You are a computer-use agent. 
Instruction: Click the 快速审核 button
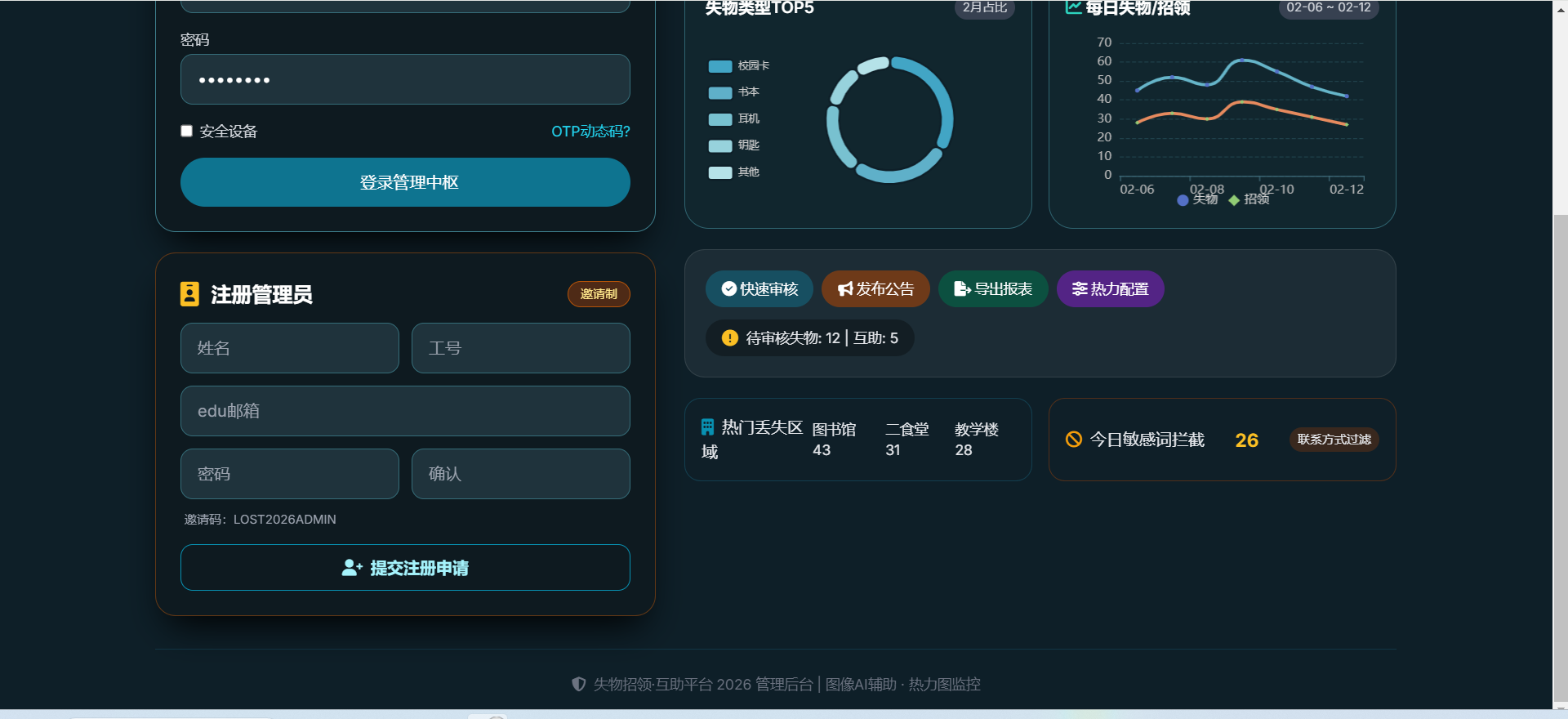(759, 288)
